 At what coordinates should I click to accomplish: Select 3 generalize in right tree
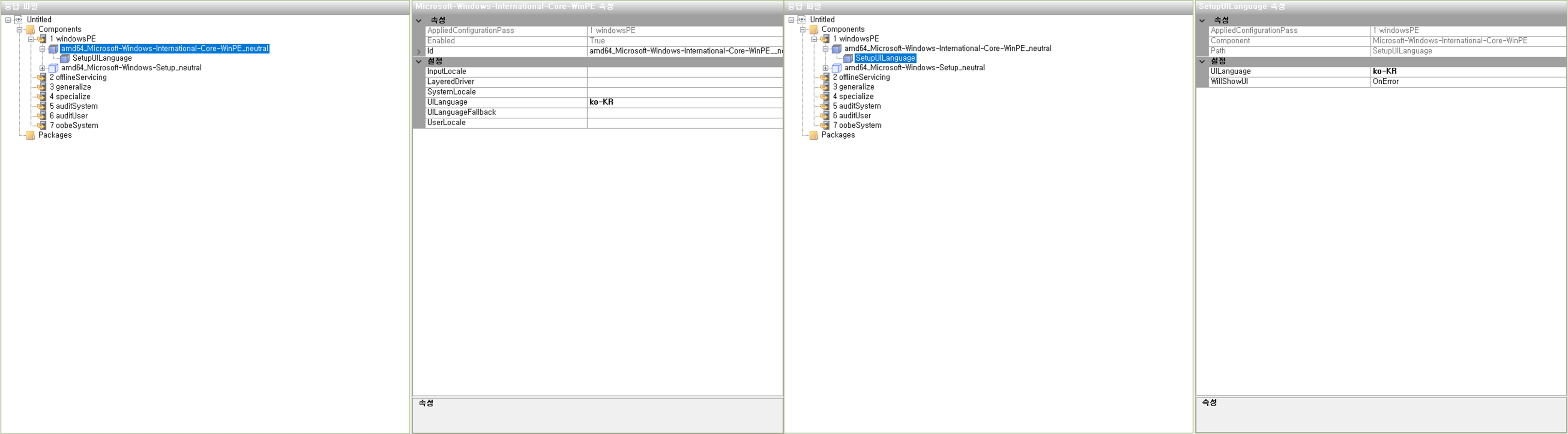pyautogui.click(x=854, y=87)
